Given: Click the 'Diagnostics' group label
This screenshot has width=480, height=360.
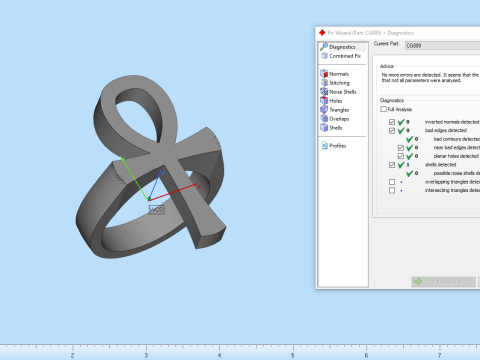Looking at the screenshot, I should [x=392, y=100].
